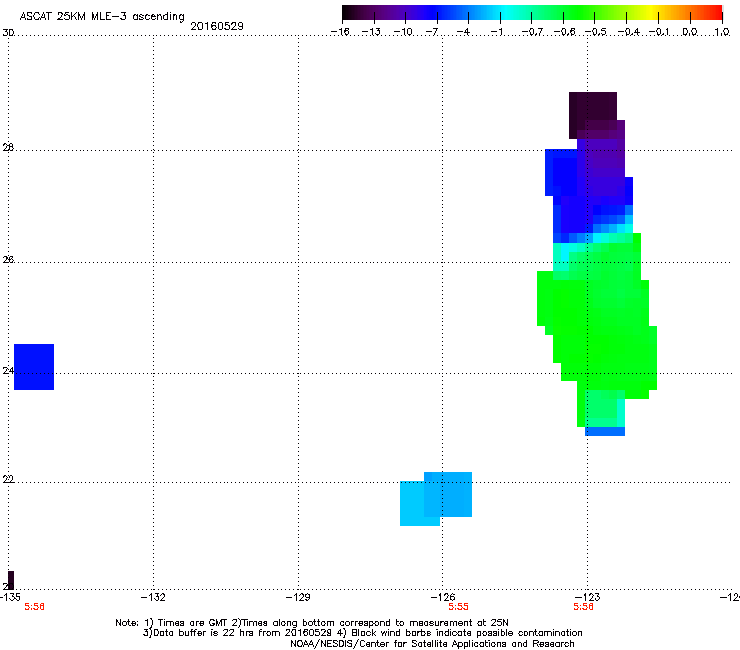The height and width of the screenshot is (650, 740).
Task: Click the red end of the color bar
Action: 713,13
